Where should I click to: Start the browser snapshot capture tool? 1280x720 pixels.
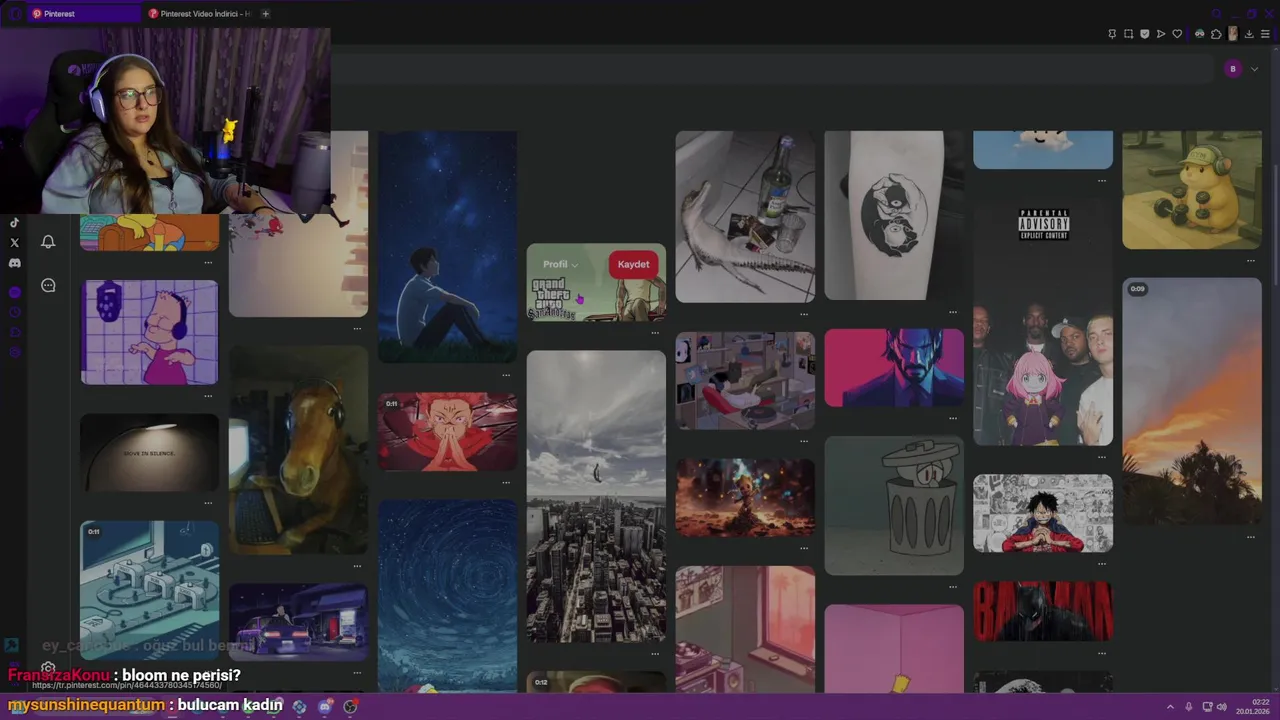1129,34
